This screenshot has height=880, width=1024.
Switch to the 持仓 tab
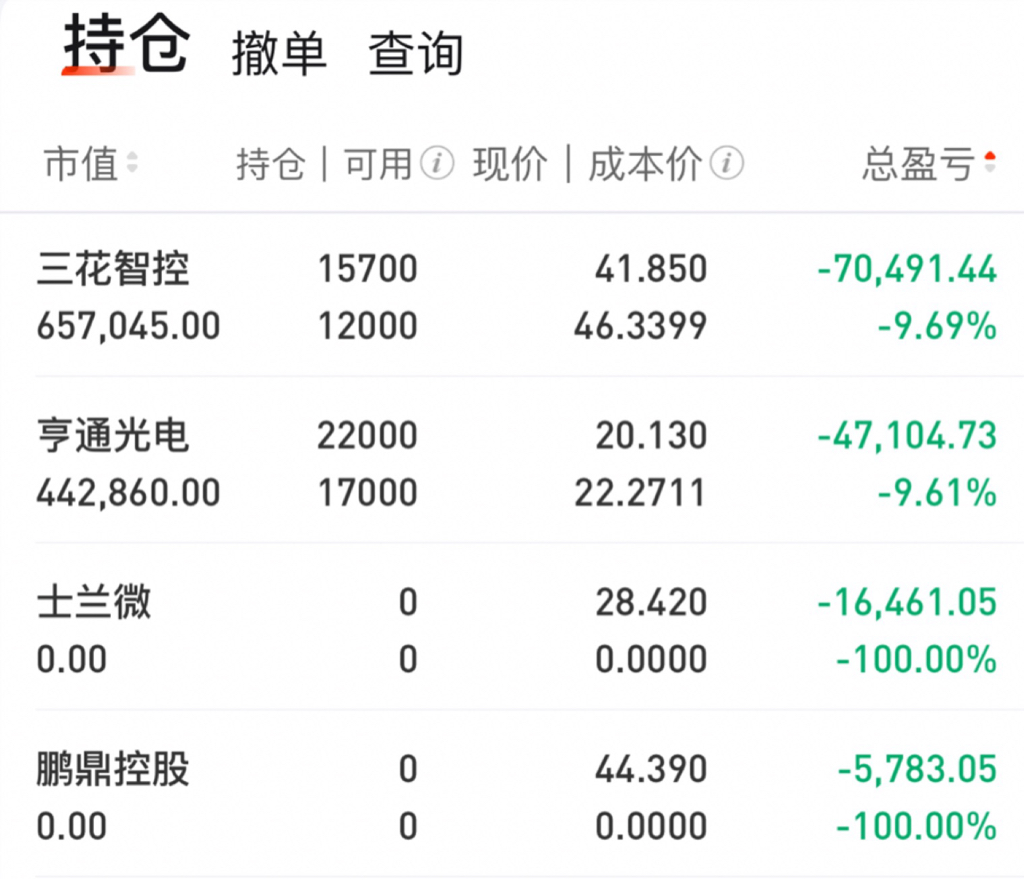coord(126,43)
